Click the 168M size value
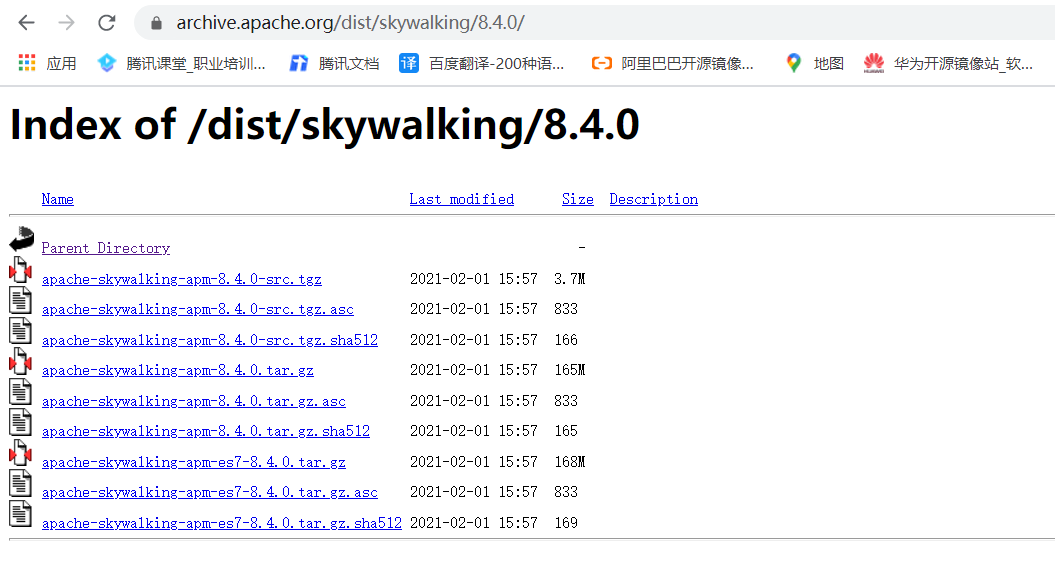1055x577 pixels. (x=570, y=463)
